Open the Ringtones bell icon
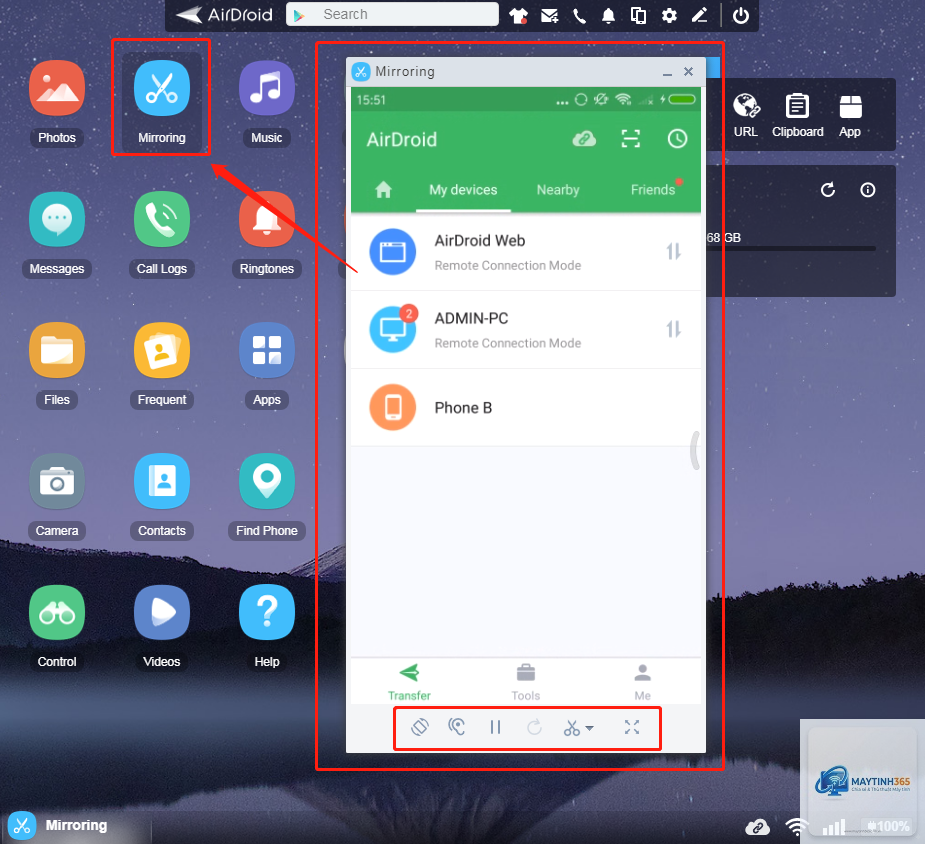The width and height of the screenshot is (925, 844). click(267, 219)
